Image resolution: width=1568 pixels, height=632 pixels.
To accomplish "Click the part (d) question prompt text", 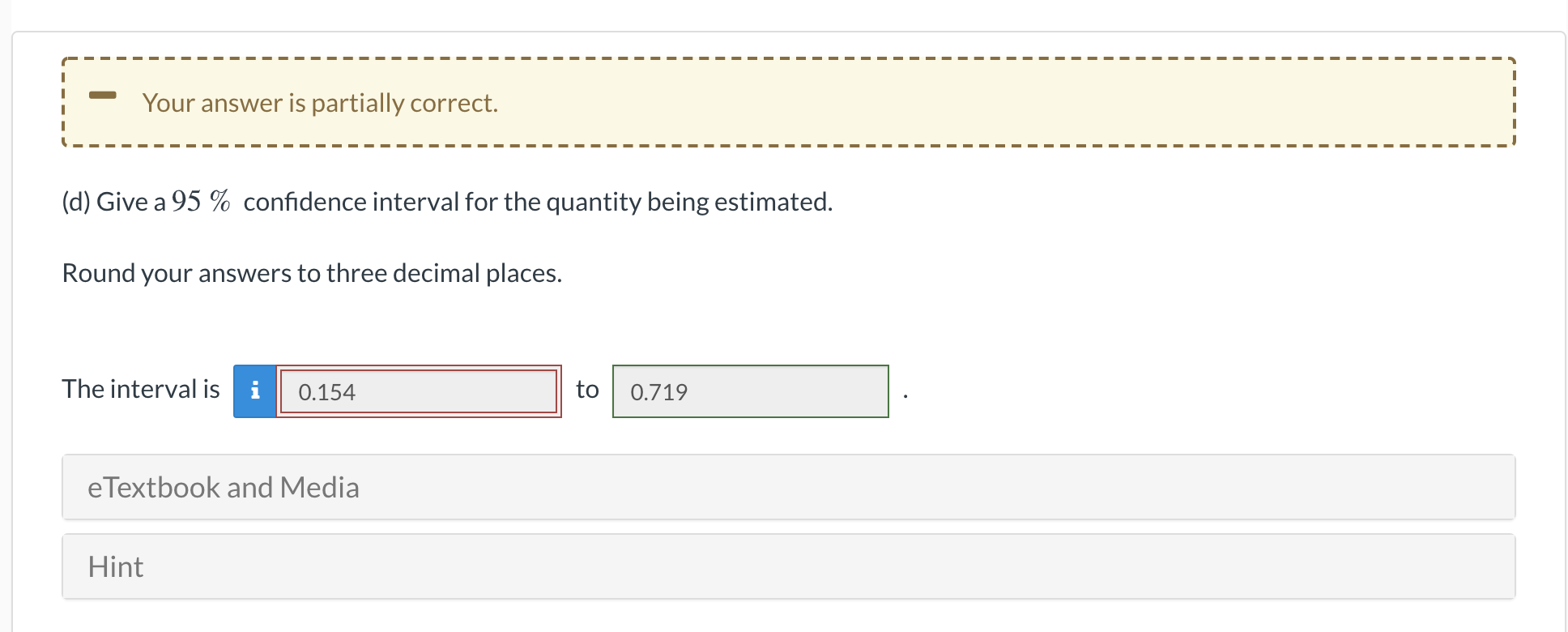I will (447, 202).
